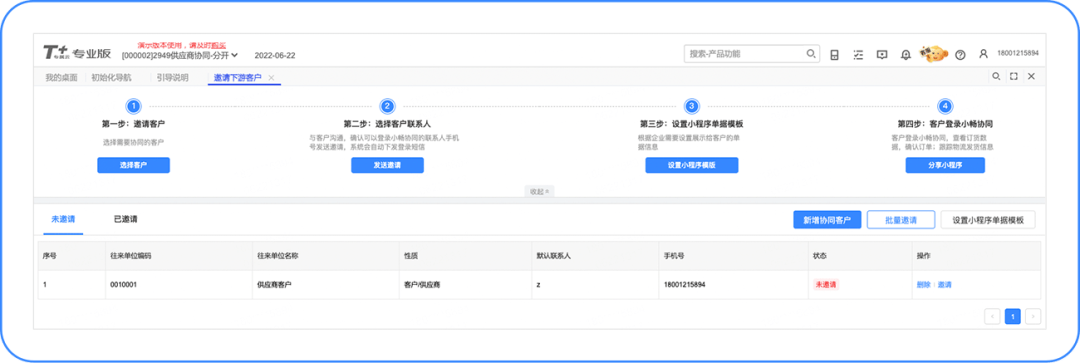Click the 删除 link in the operations column
Screen dimensions: 1080x363
pos(924,284)
